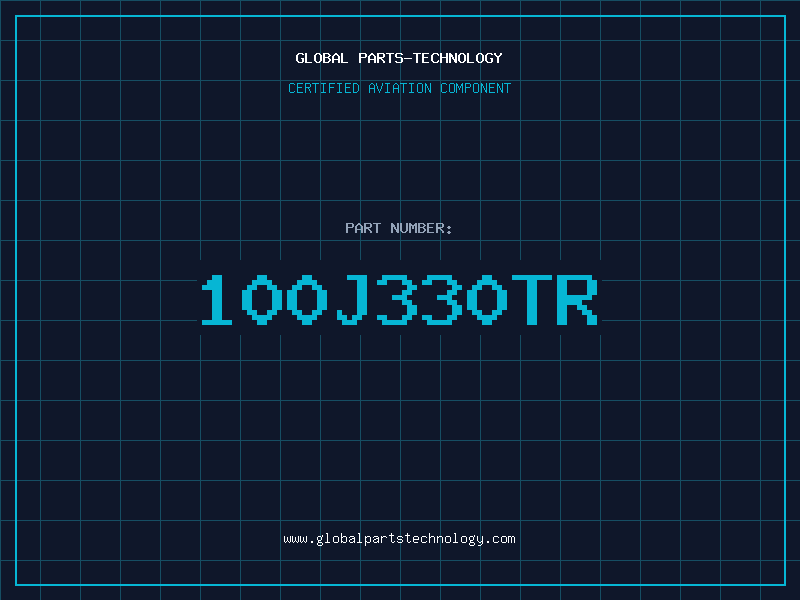Click the word GLOBAL in the title
This screenshot has width=800, height=600.
(x=321, y=58)
